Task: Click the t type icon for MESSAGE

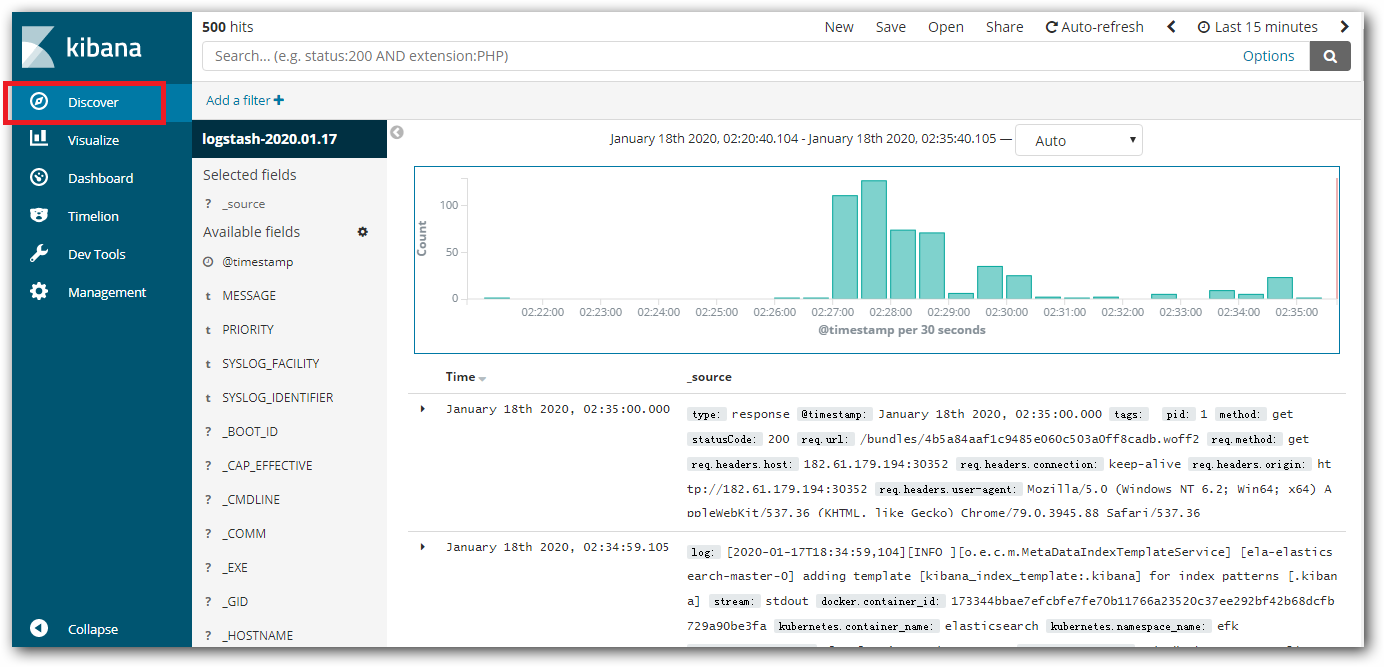Action: (x=208, y=296)
